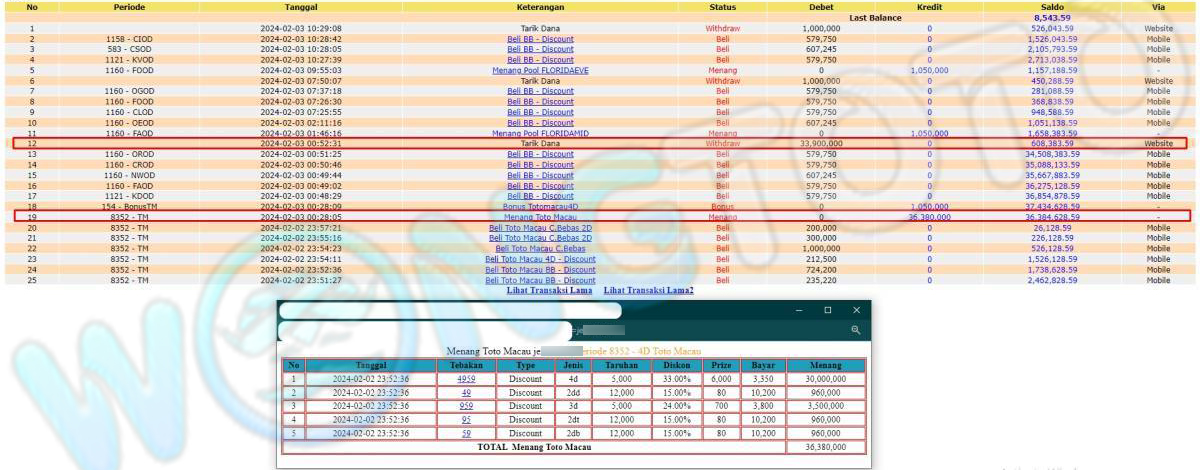This screenshot has width=1200, height=470.
Task: Maximize the Menang Toto Macau popup window
Action: coord(827,310)
